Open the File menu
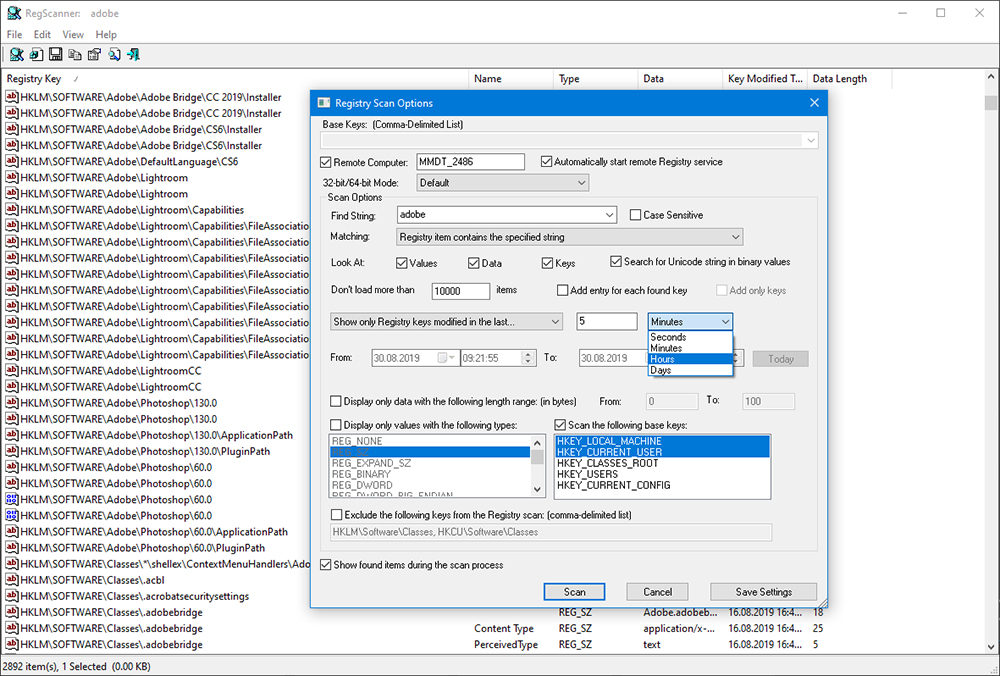Screen dimensions: 1000x676 click(x=14, y=34)
